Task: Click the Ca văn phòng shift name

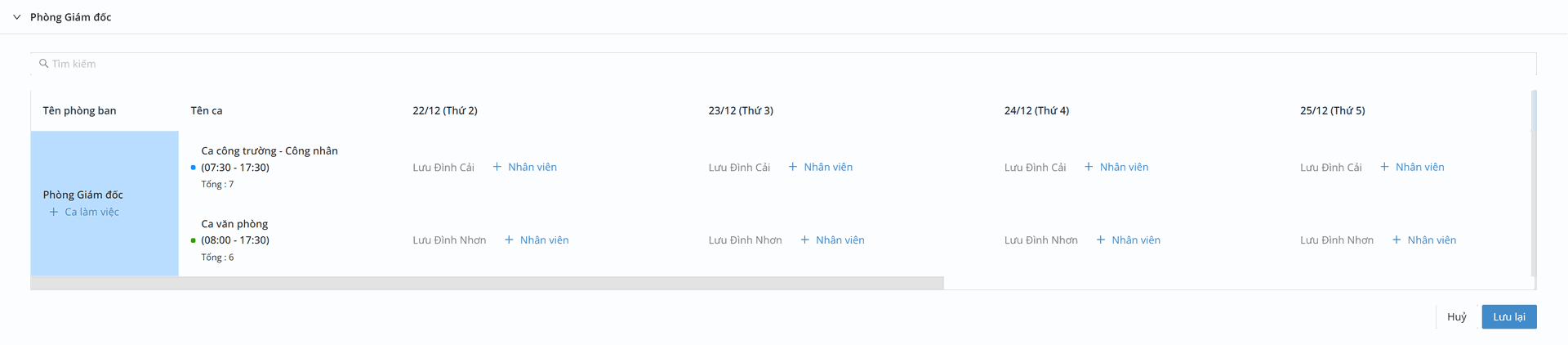Action: pos(234,224)
